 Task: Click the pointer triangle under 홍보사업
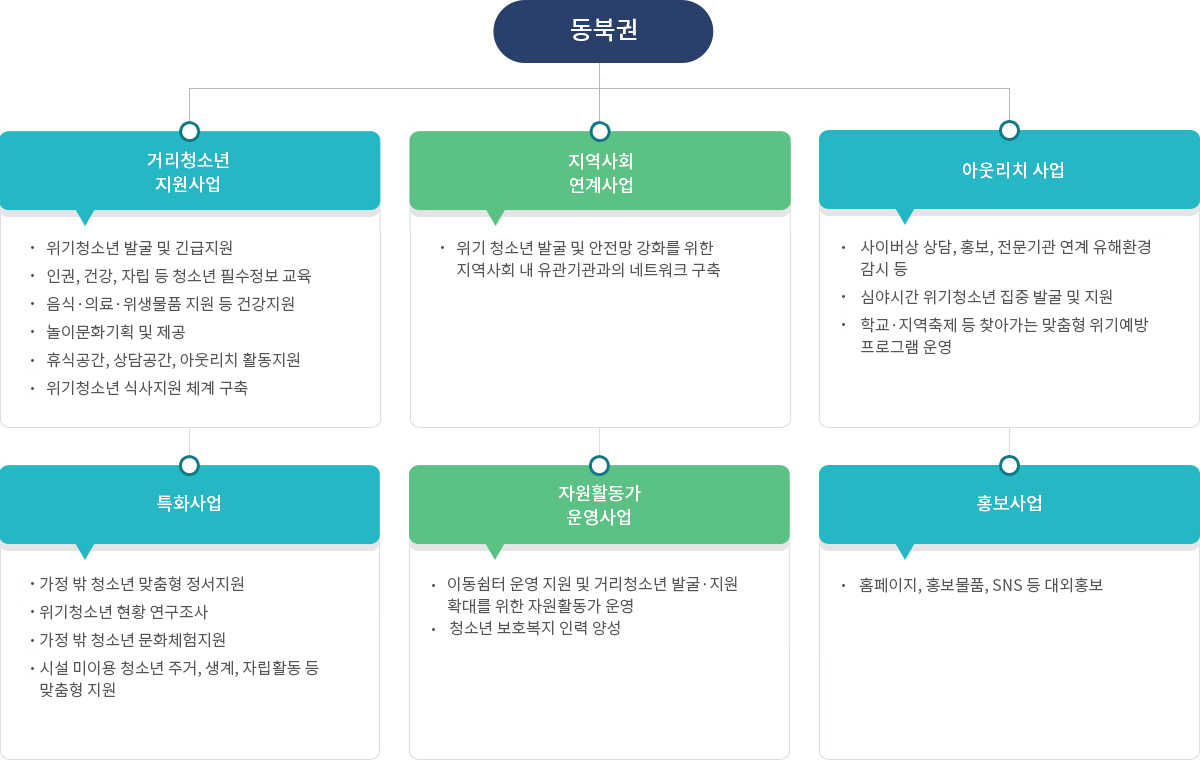coord(905,551)
